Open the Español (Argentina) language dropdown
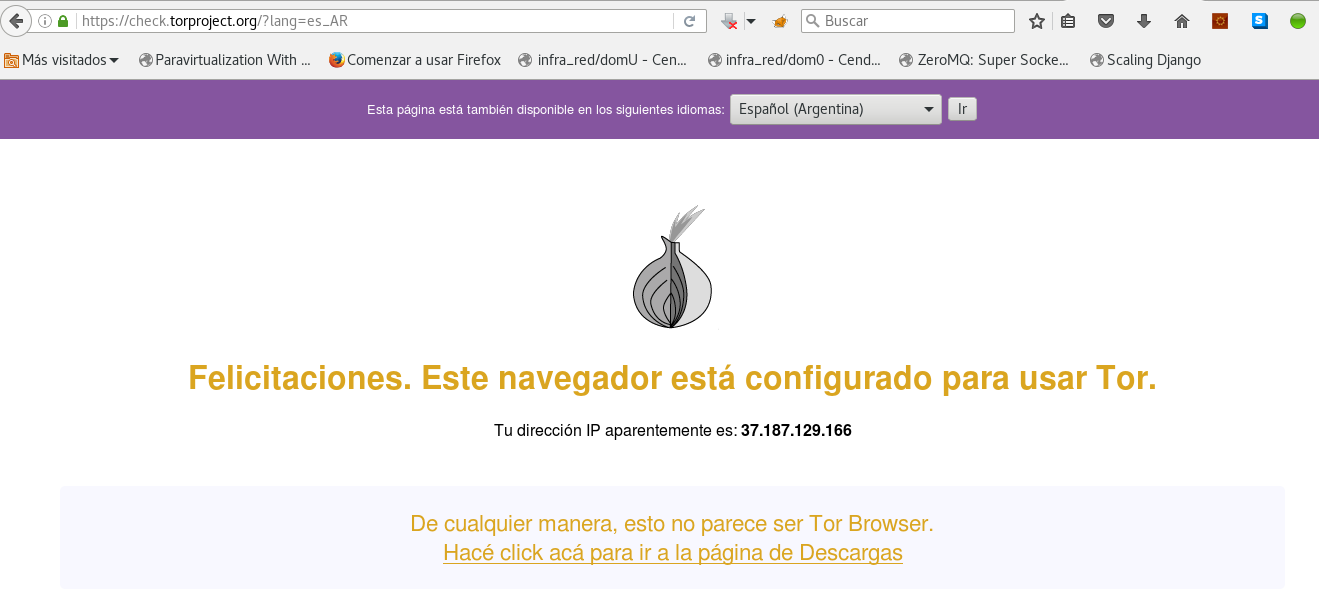1319x607 pixels. [x=835, y=109]
